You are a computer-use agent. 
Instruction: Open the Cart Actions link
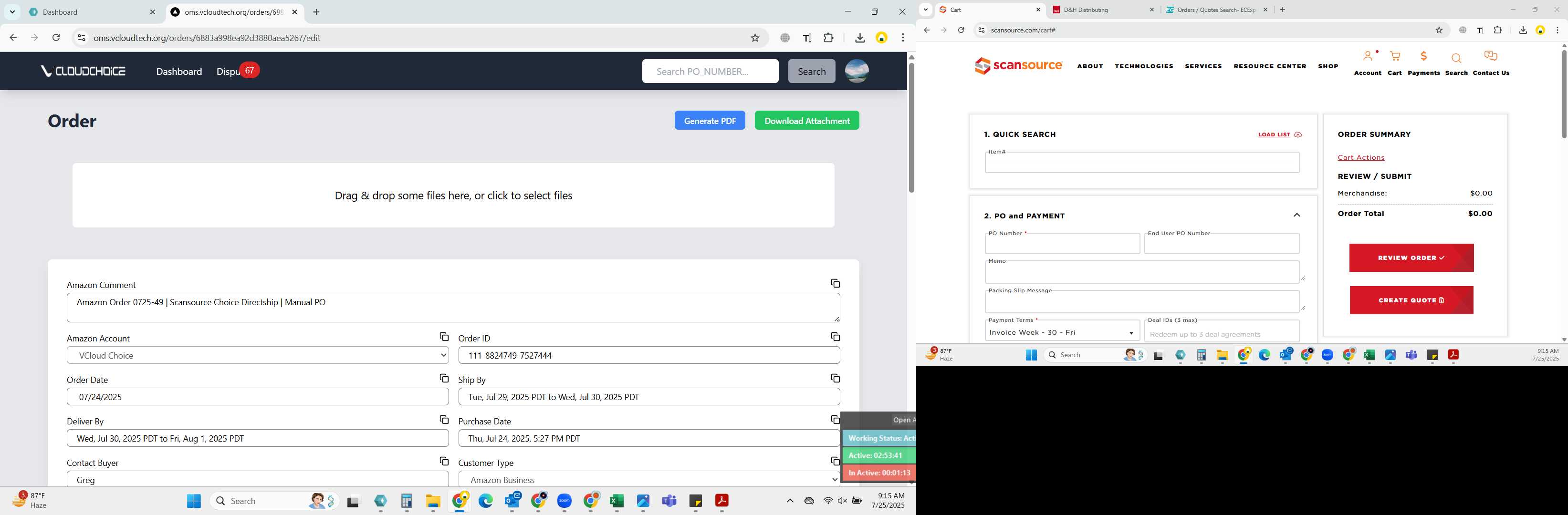(1360, 157)
